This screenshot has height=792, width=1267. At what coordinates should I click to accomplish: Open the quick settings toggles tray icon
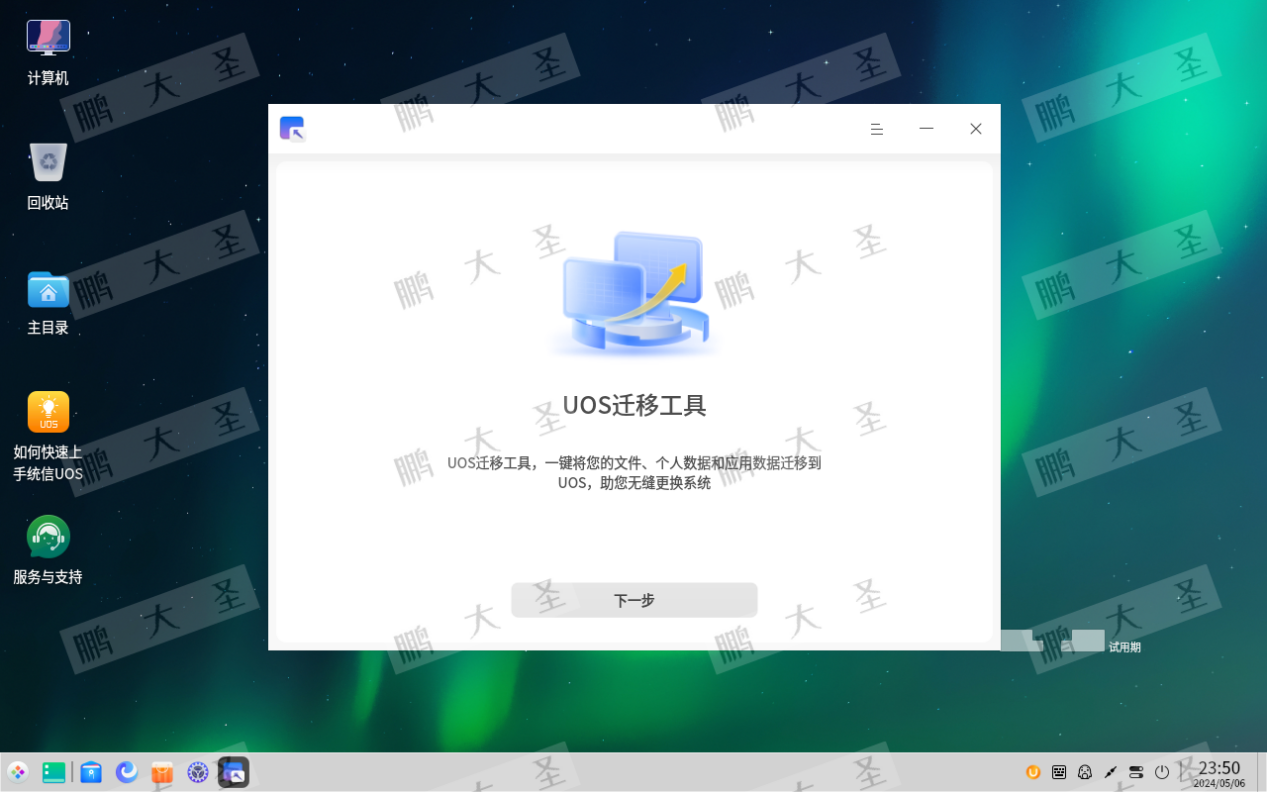(x=1136, y=772)
